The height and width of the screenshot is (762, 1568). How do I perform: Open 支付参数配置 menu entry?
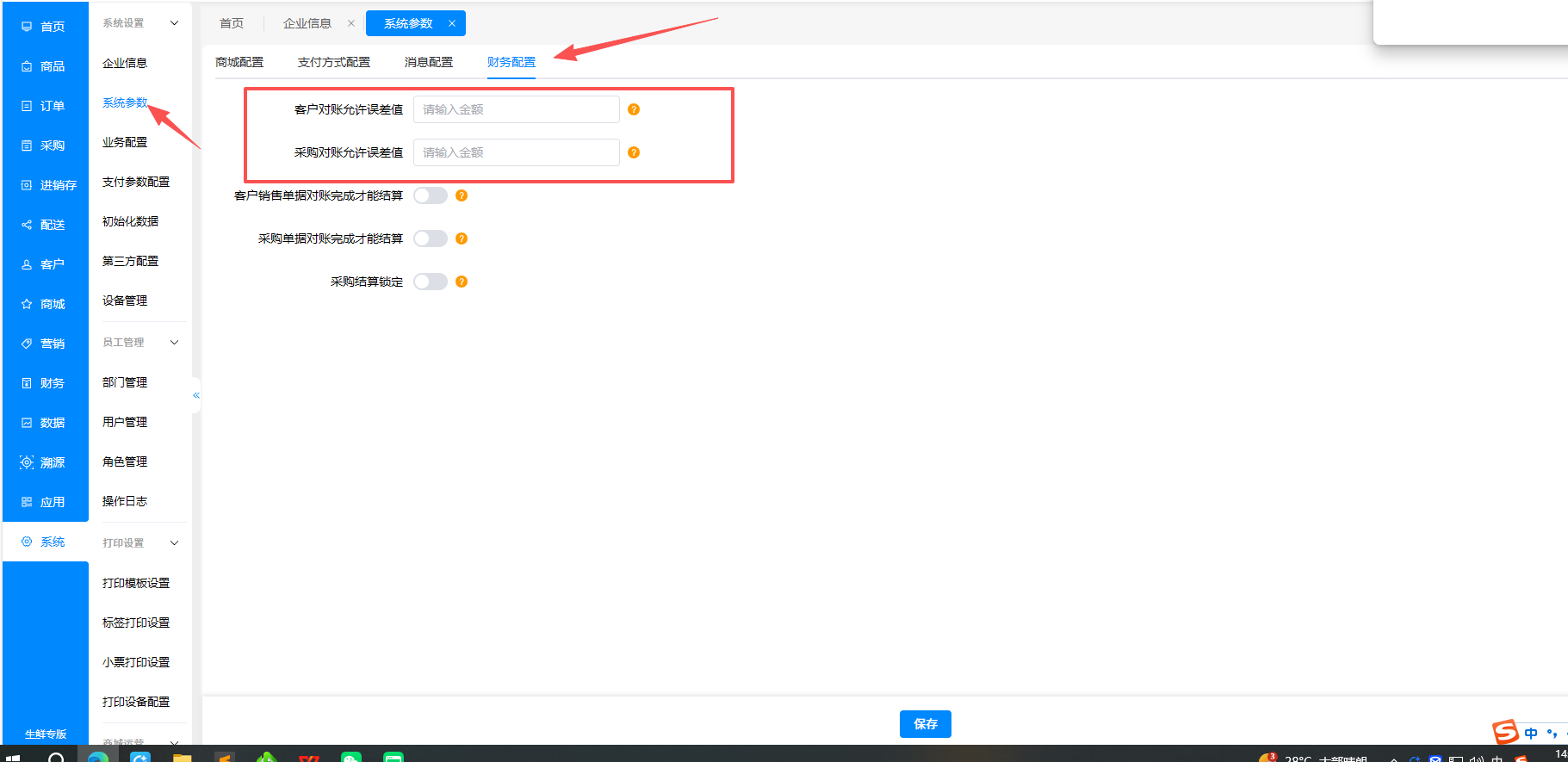[x=136, y=182]
